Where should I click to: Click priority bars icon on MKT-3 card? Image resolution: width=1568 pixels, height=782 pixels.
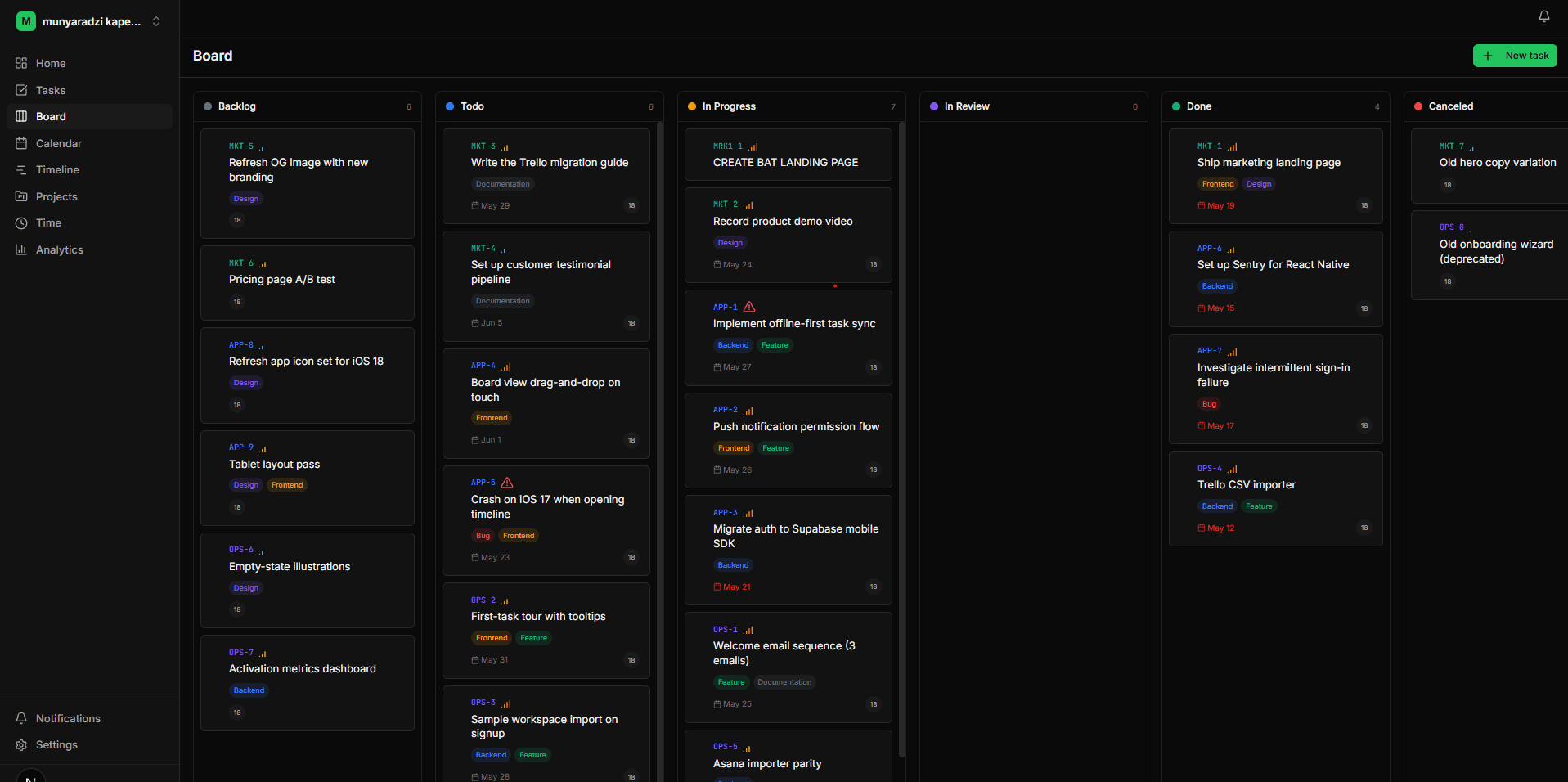[x=505, y=146]
